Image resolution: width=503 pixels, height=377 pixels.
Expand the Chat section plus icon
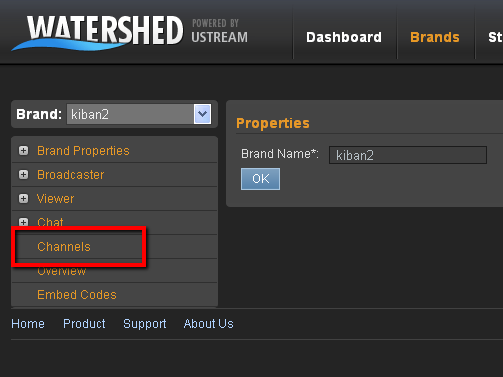pos(23,222)
